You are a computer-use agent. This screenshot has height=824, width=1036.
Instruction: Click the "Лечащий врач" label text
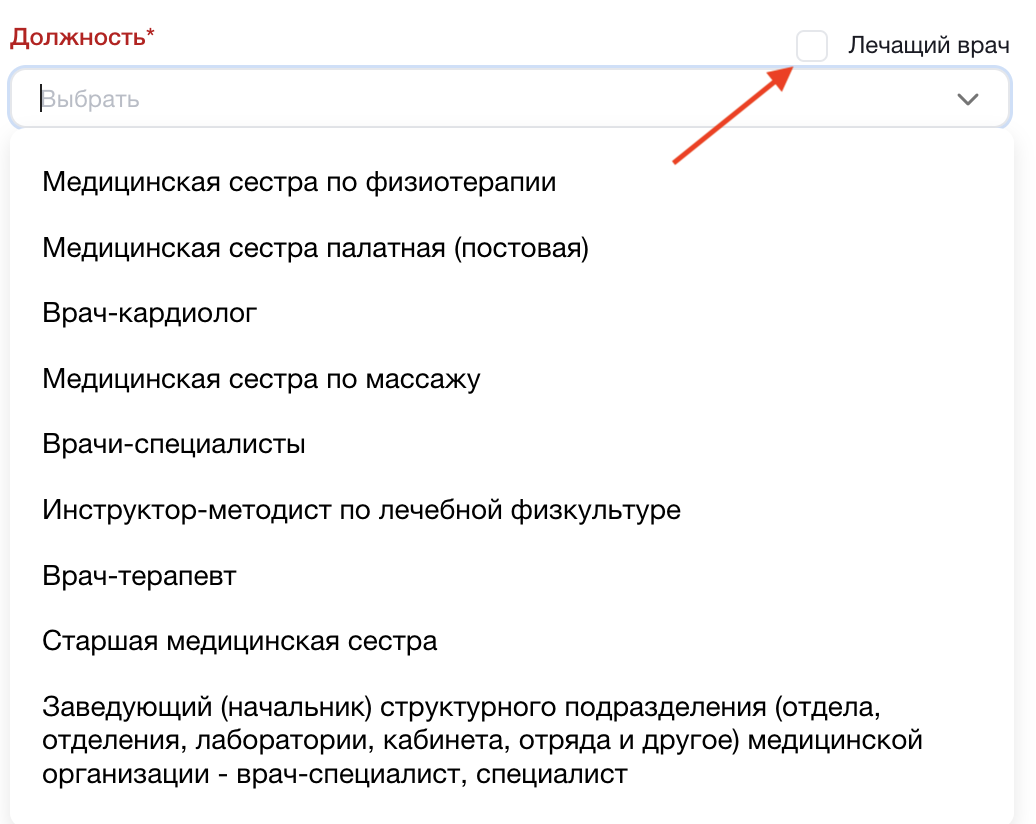[929, 46]
